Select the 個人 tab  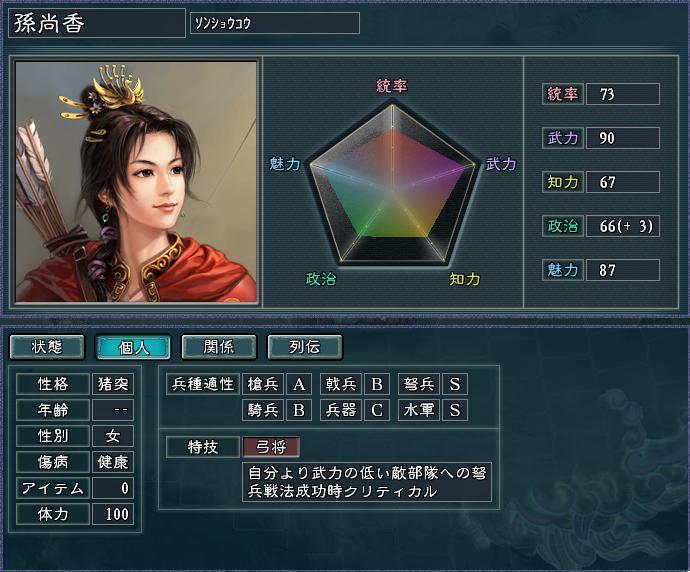tap(133, 347)
